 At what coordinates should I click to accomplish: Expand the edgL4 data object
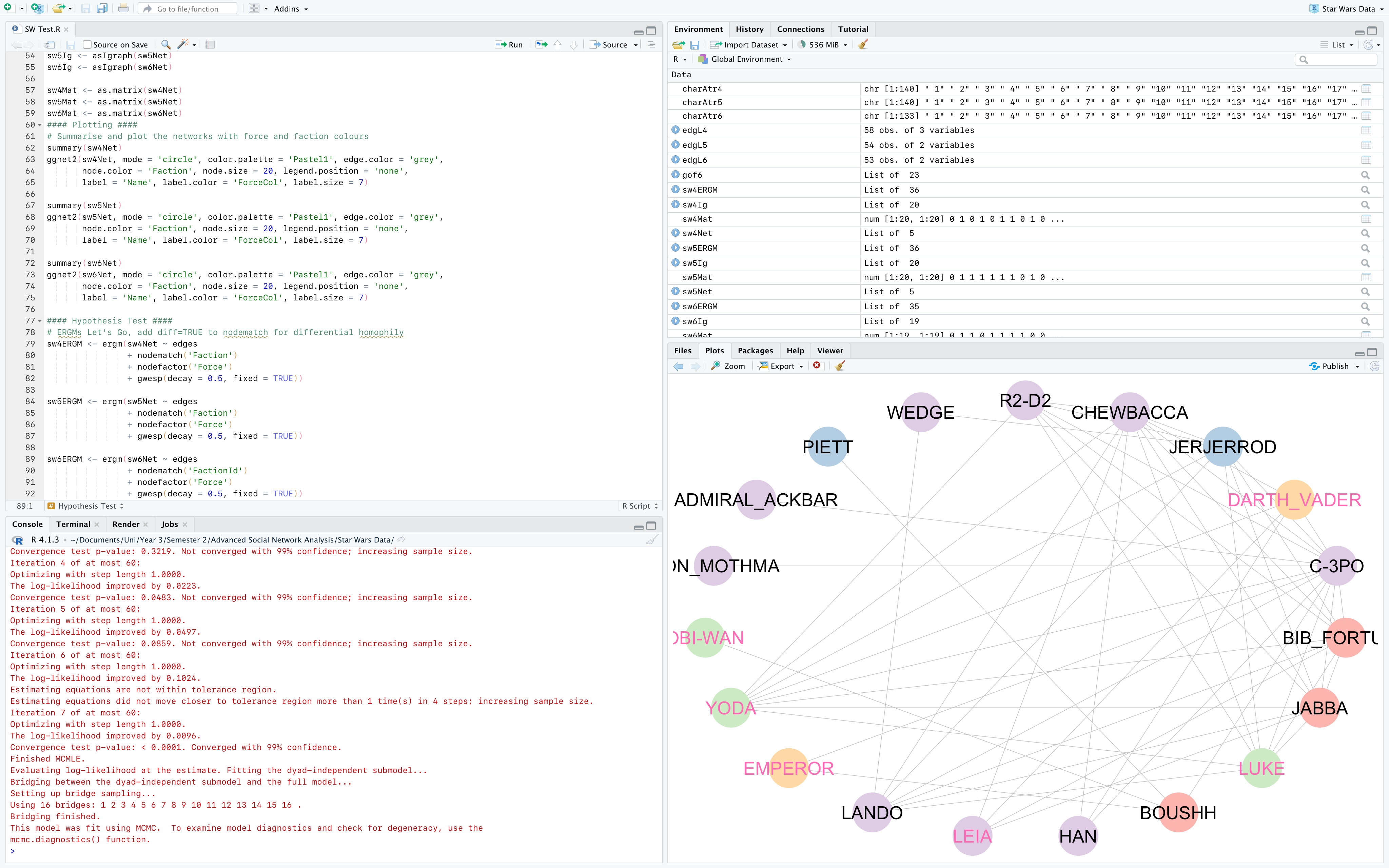[676, 130]
